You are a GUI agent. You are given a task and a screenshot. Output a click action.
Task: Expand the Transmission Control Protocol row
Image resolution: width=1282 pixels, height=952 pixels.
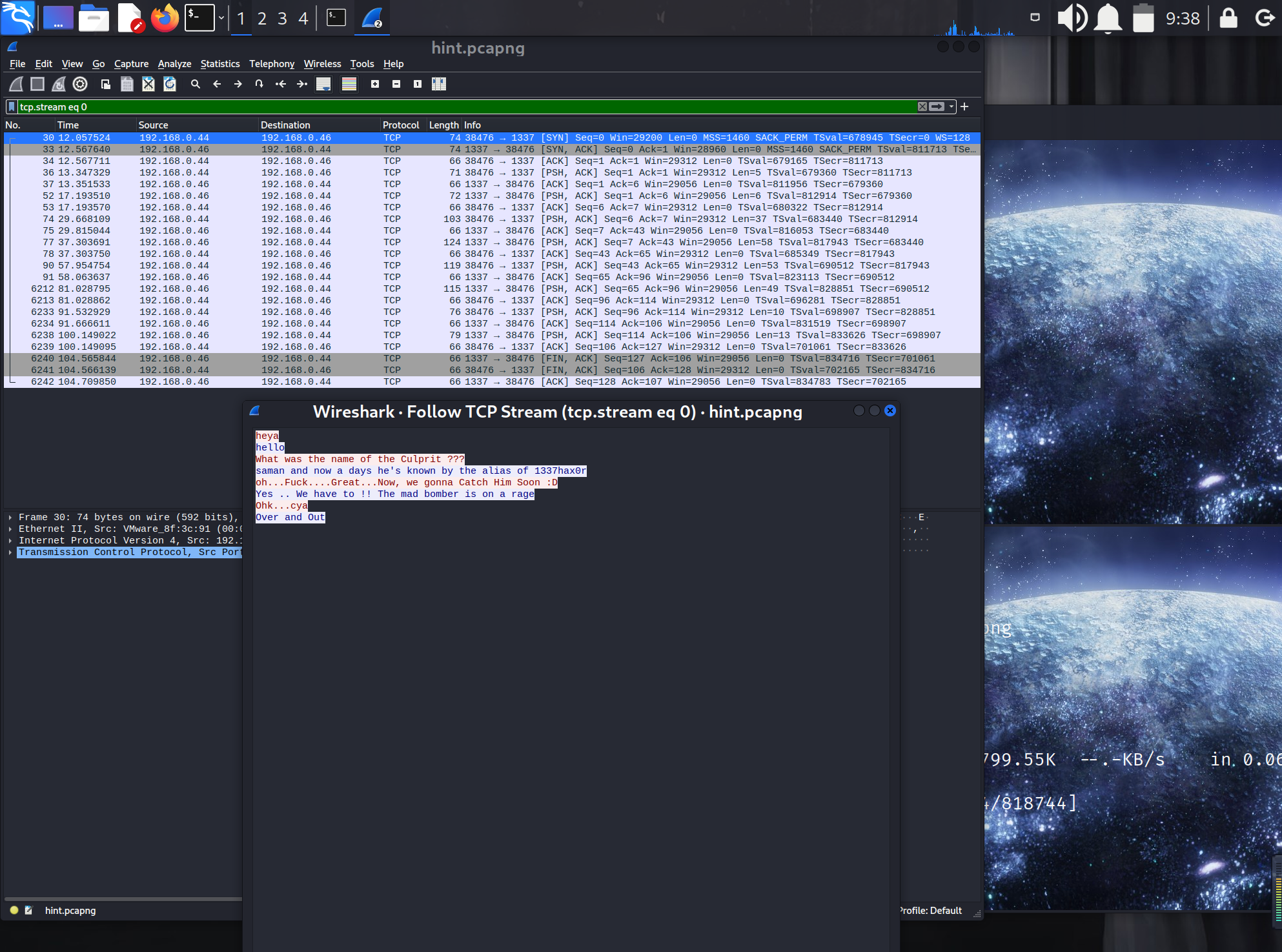[10, 552]
